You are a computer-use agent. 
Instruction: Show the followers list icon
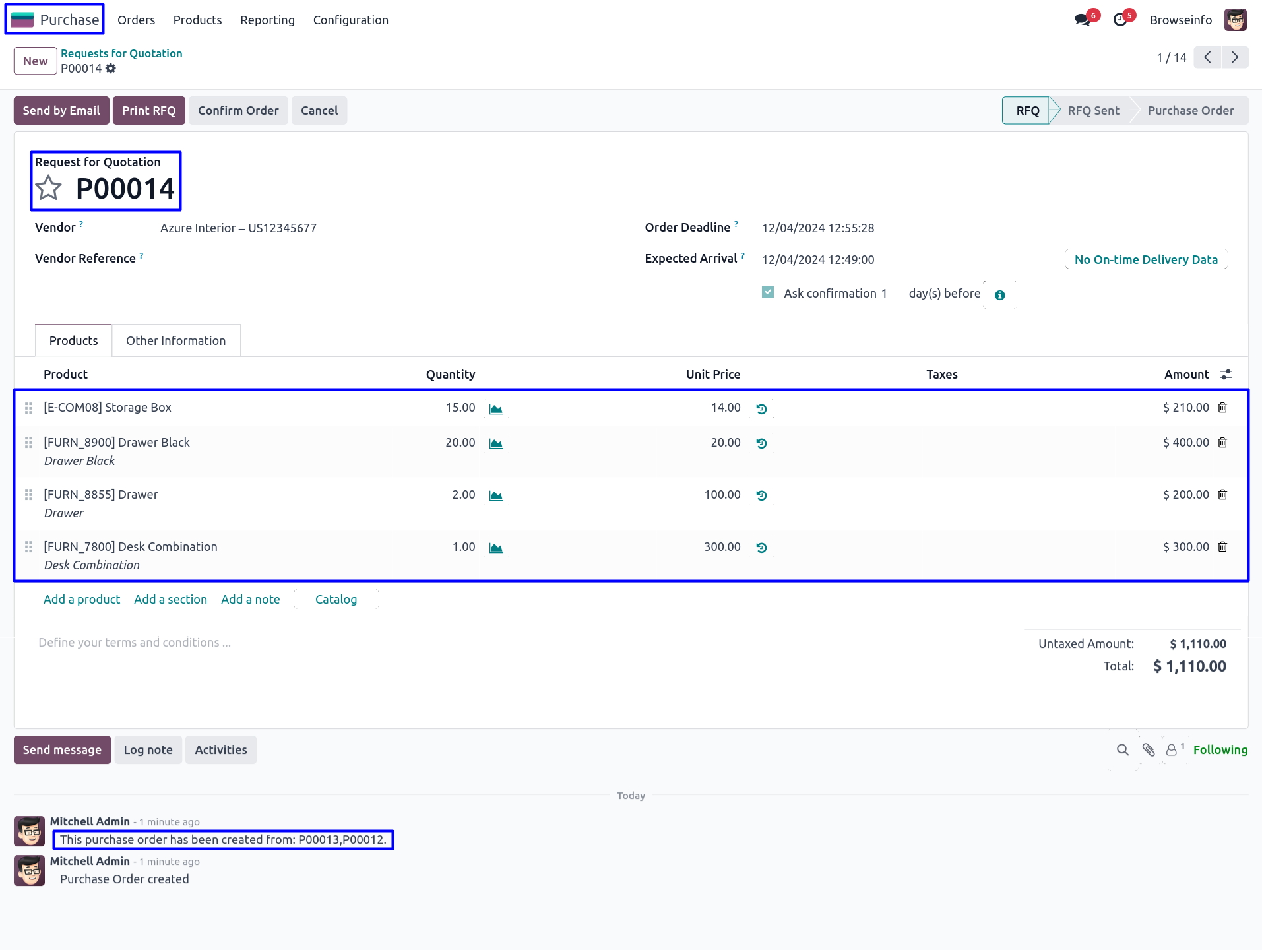[1172, 750]
